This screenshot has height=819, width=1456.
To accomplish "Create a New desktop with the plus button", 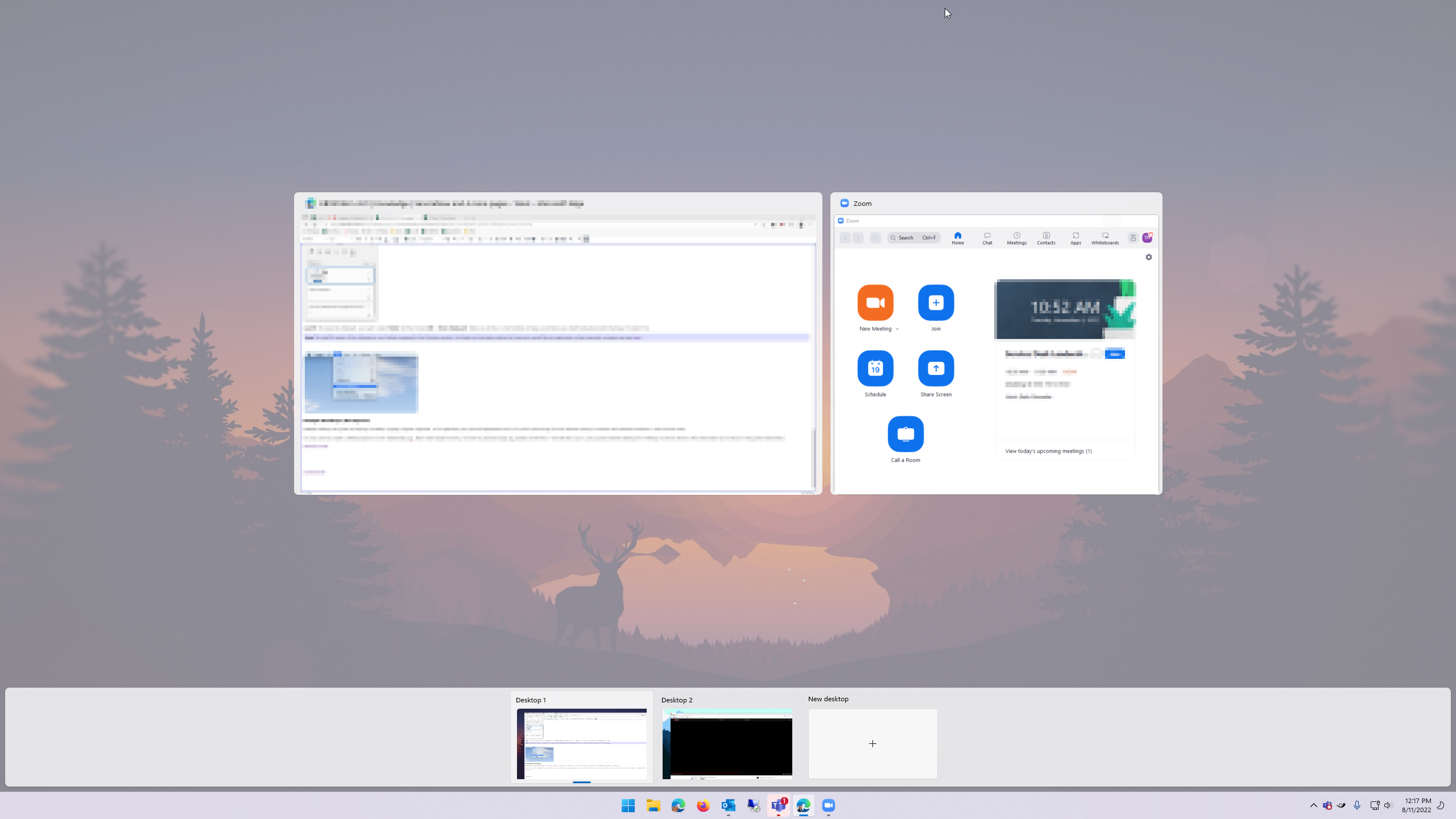I will click(872, 743).
